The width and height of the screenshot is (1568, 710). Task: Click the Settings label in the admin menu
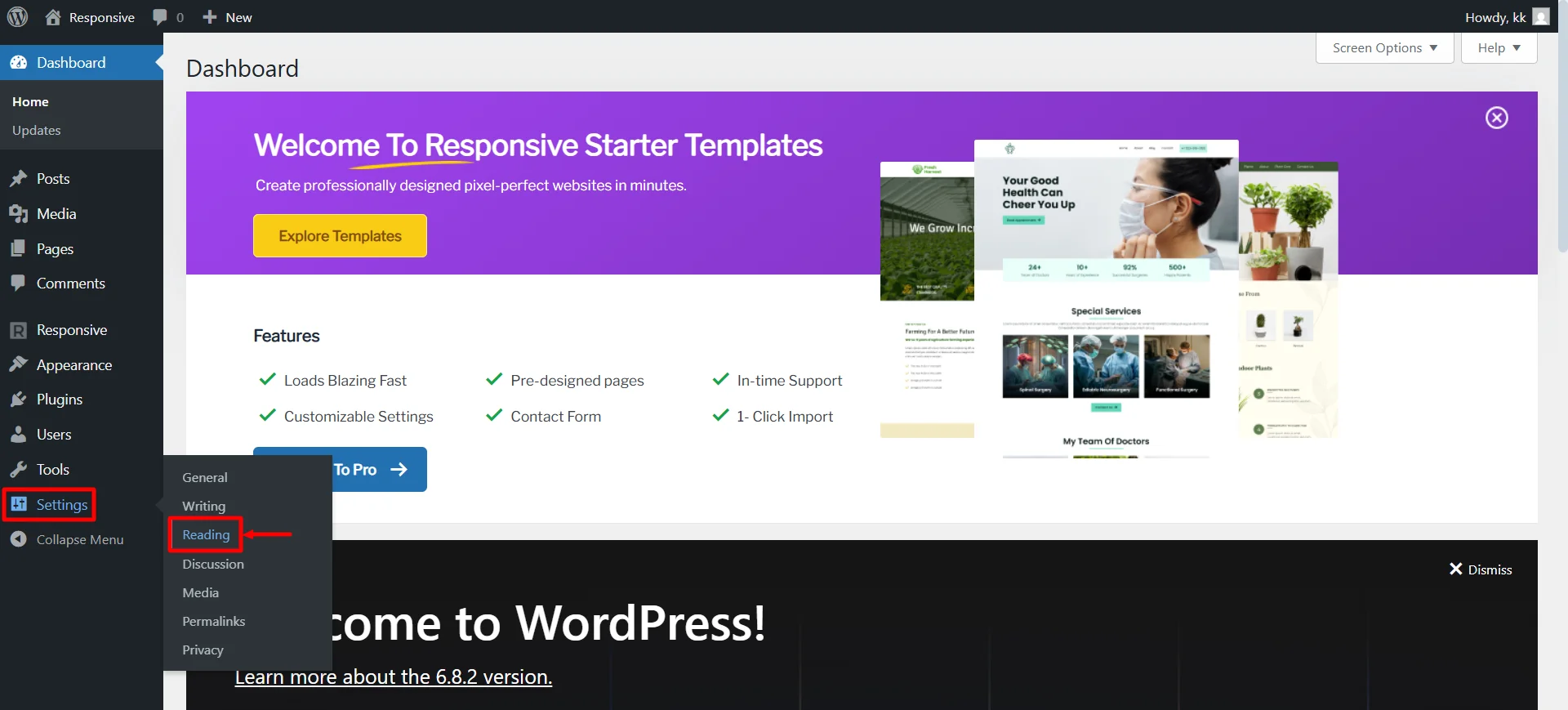[x=62, y=505]
